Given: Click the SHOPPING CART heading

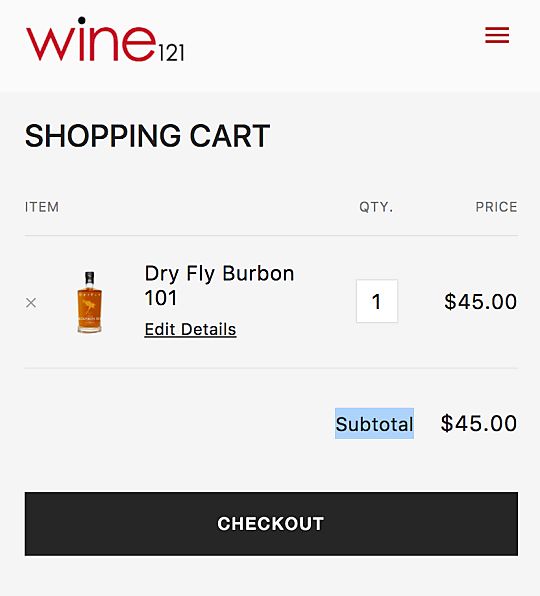Looking at the screenshot, I should (x=147, y=136).
